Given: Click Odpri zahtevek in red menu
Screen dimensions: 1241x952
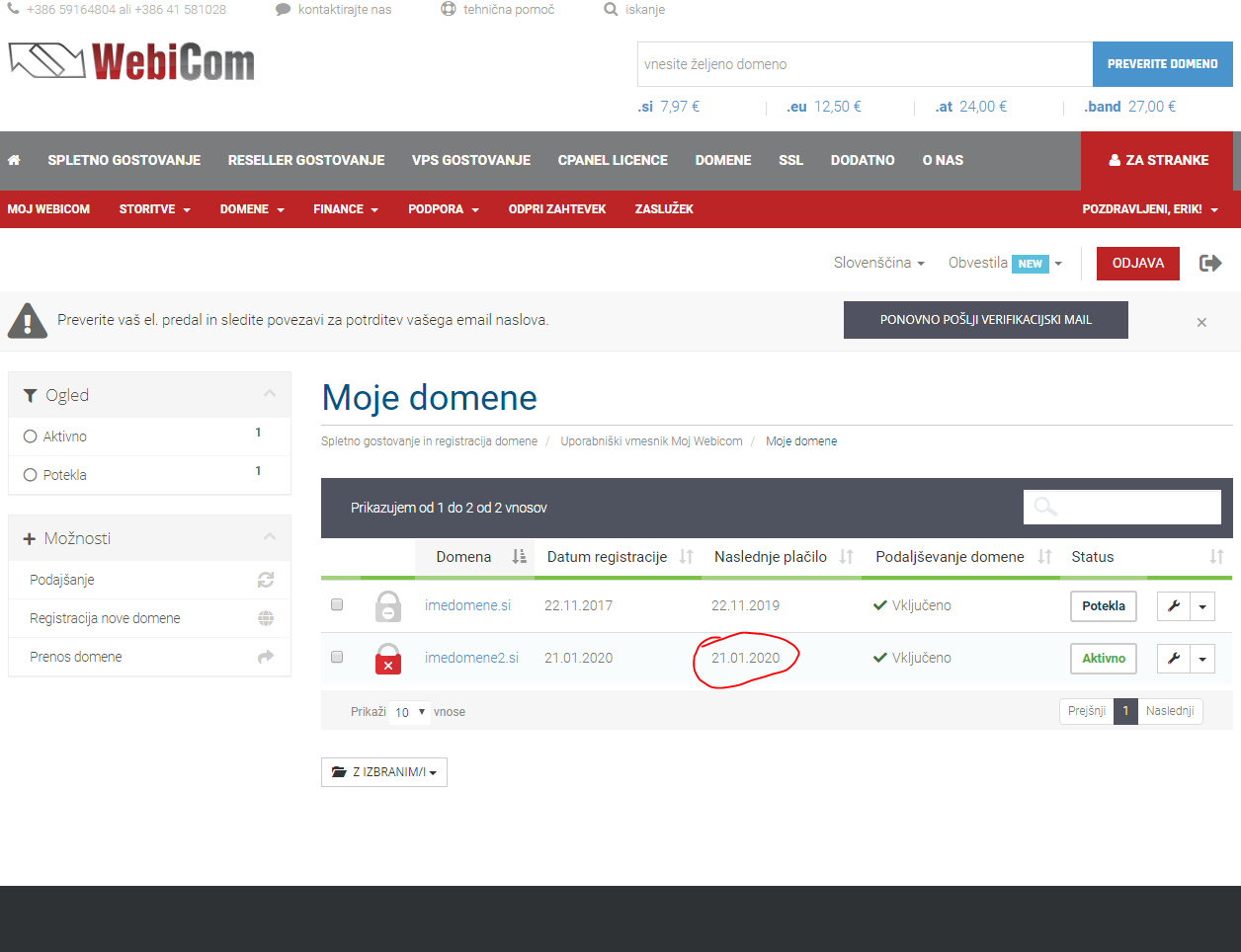Looking at the screenshot, I should (x=557, y=209).
